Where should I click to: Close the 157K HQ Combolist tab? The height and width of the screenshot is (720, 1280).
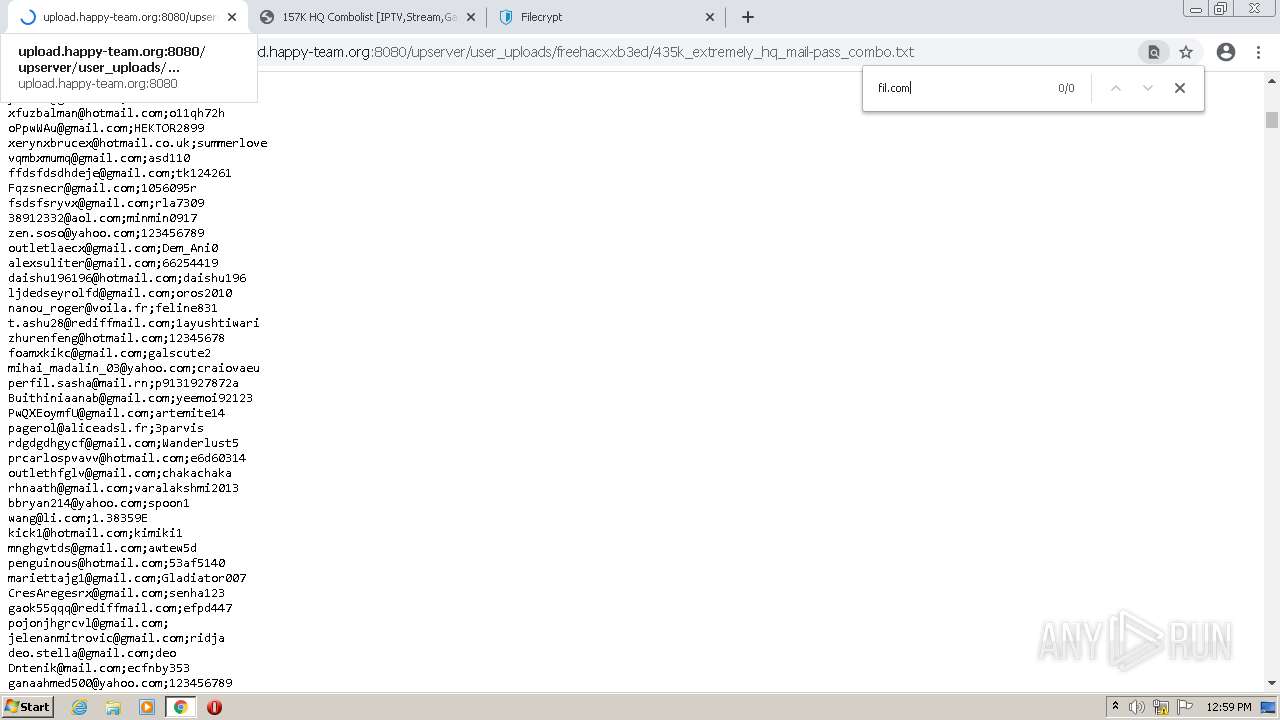point(471,17)
